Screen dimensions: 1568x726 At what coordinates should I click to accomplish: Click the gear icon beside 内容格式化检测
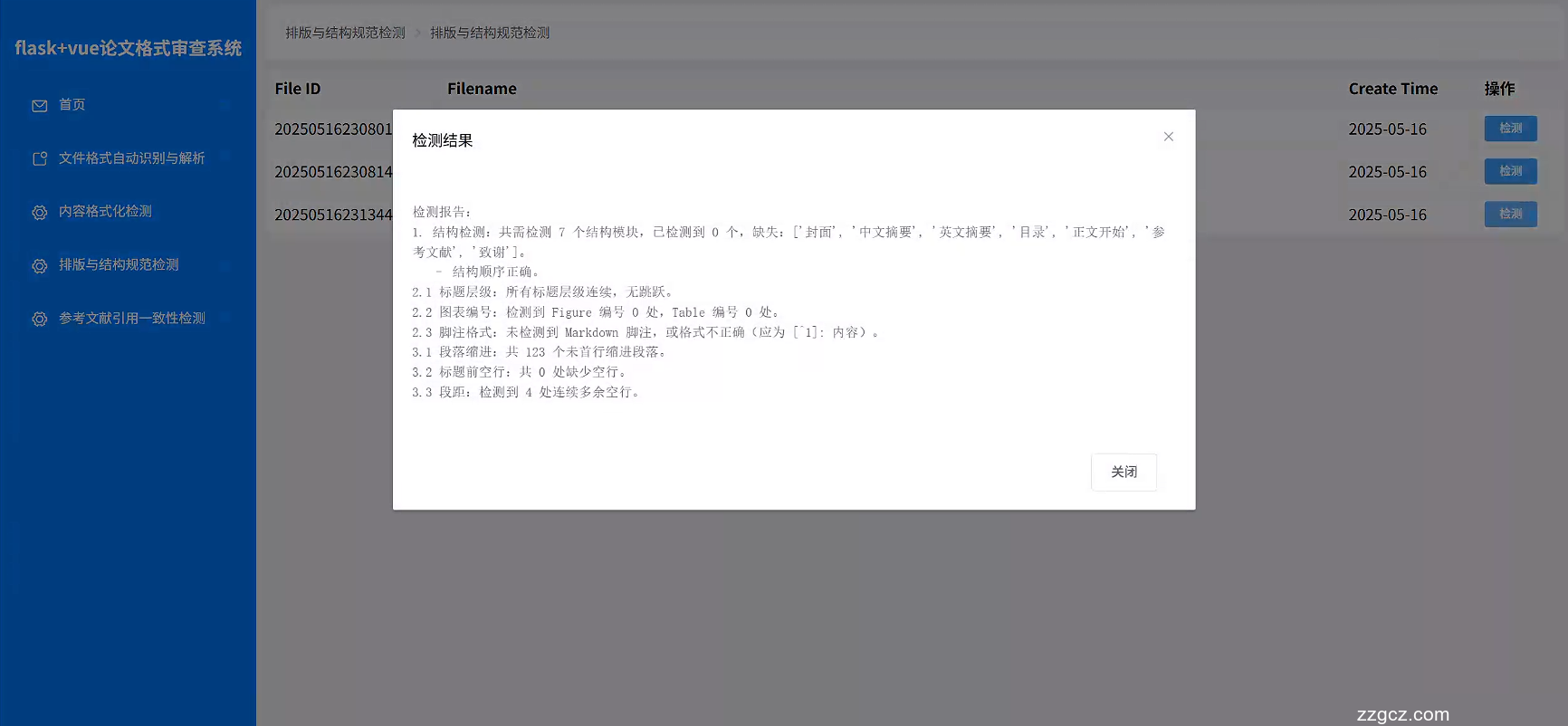pyautogui.click(x=40, y=213)
